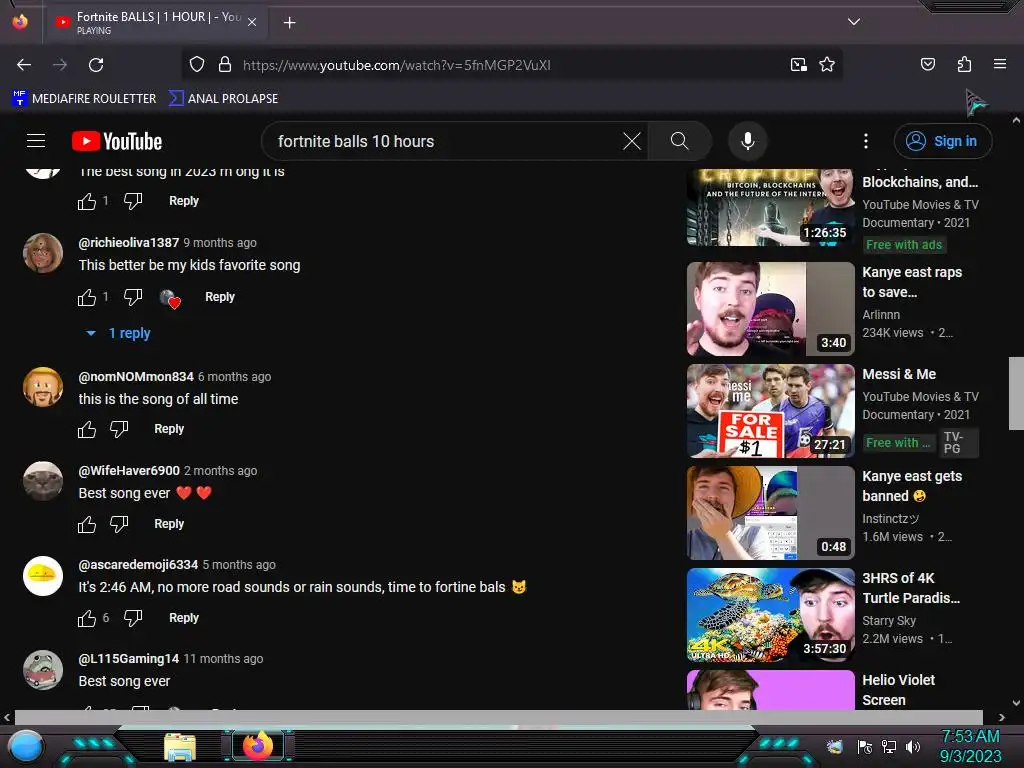Open Kanye east gets banned thumbnail
The width and height of the screenshot is (1024, 768).
coord(771,513)
